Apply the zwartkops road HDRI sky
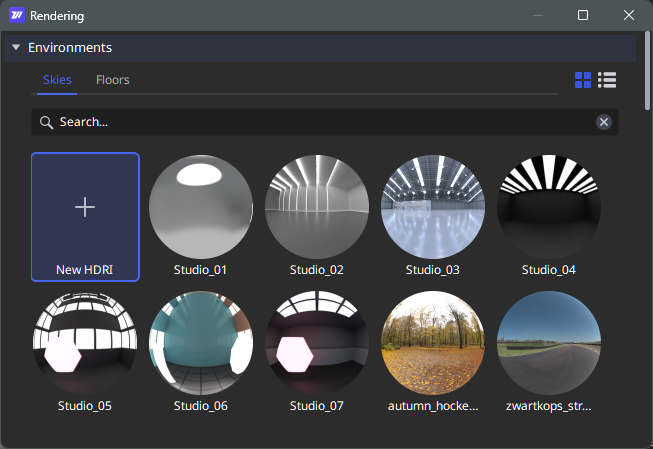The image size is (653, 449). (x=549, y=344)
